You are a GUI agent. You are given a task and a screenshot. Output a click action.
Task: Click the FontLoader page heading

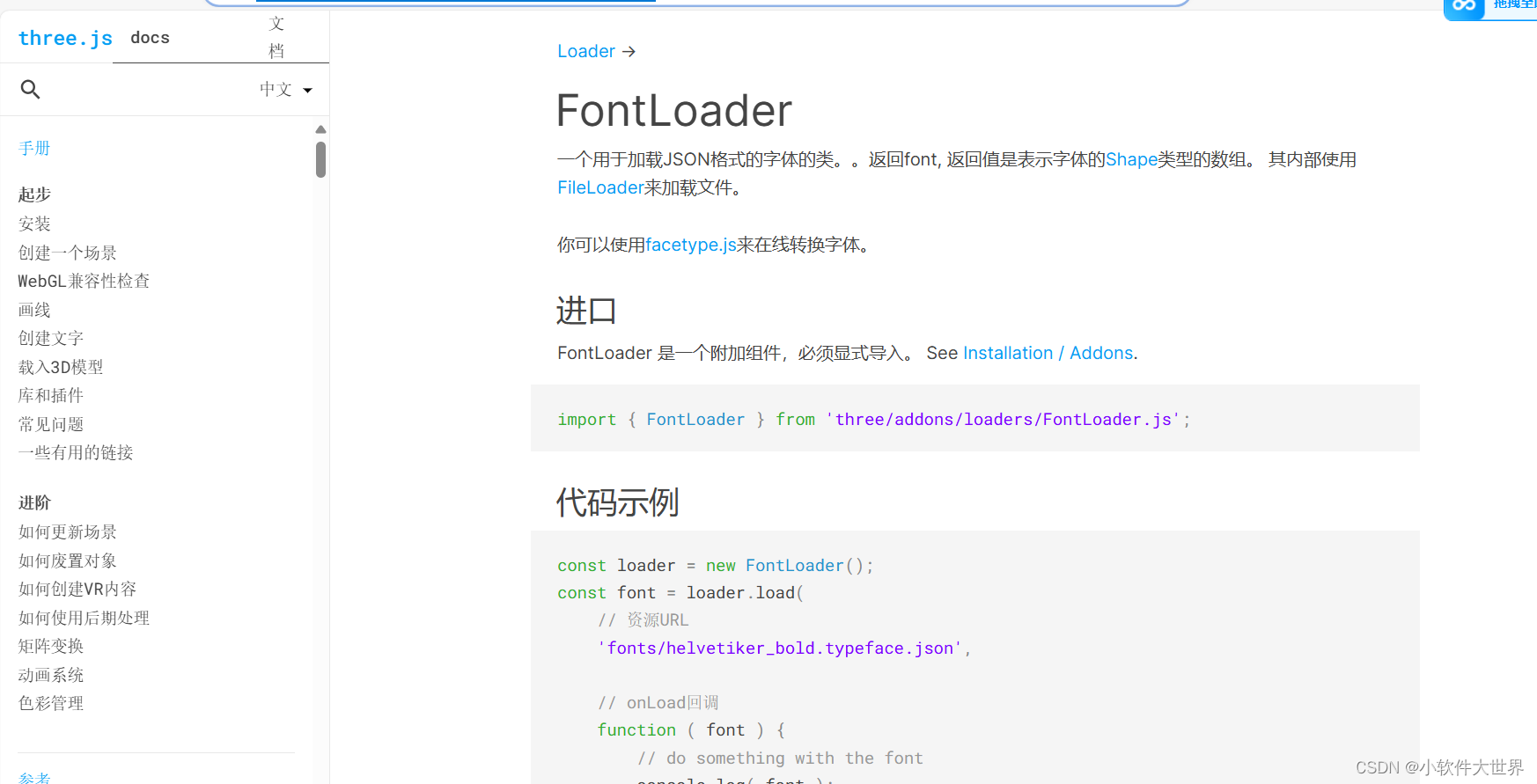point(674,111)
